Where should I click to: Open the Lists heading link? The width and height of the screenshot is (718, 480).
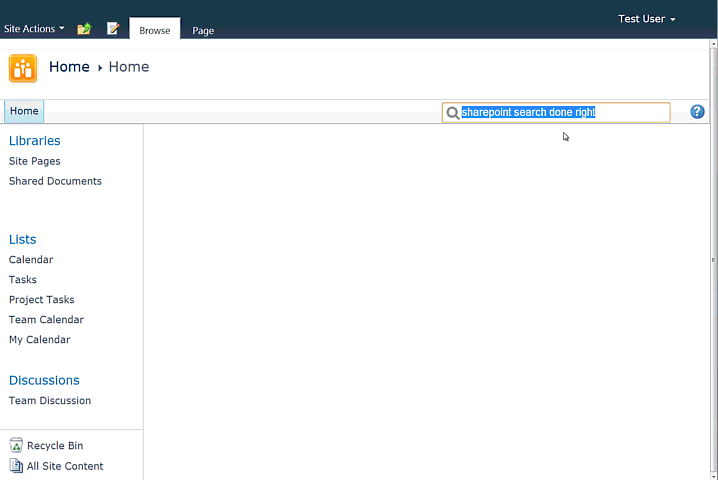point(22,240)
